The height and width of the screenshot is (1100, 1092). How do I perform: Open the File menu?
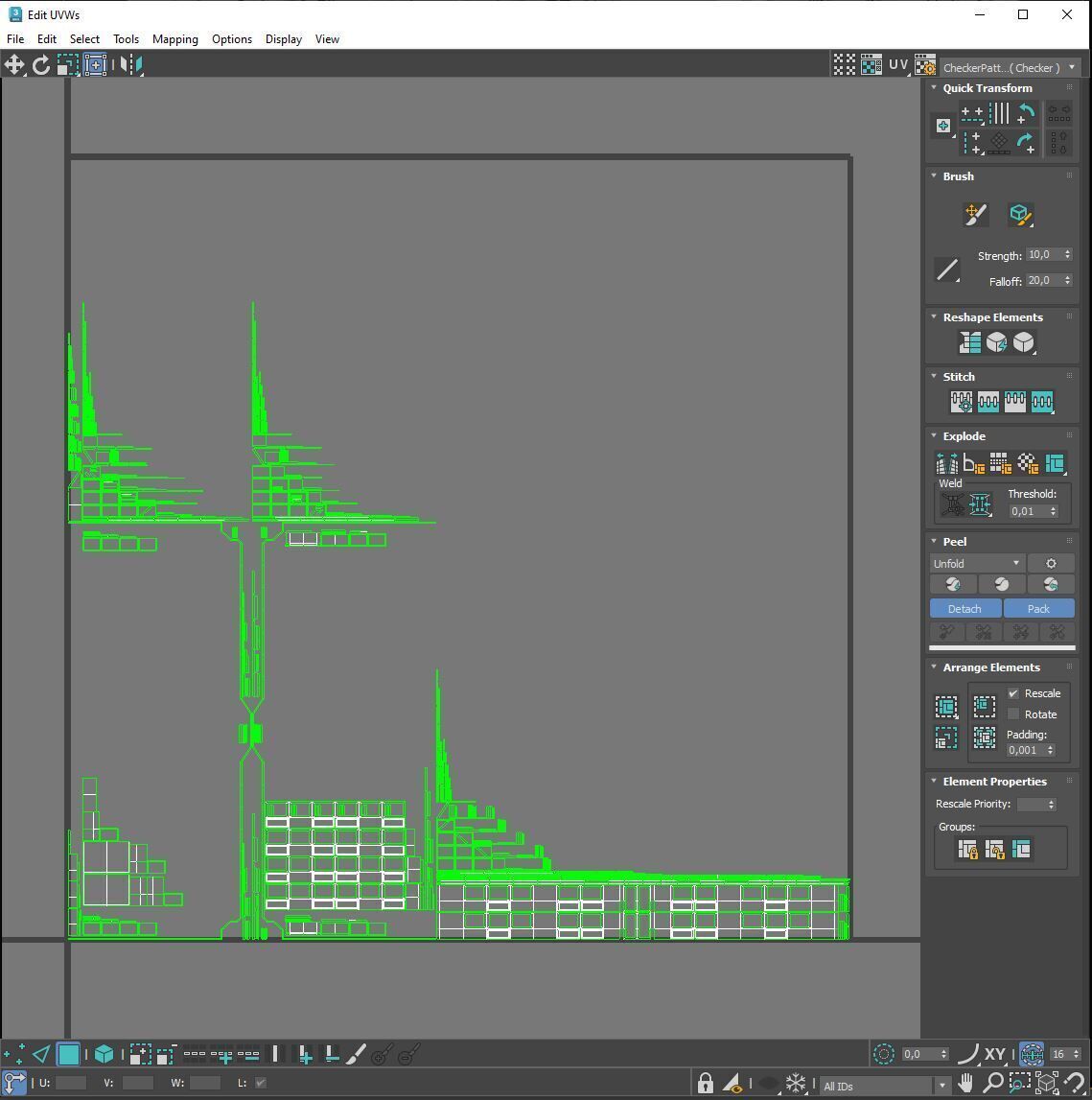click(15, 38)
